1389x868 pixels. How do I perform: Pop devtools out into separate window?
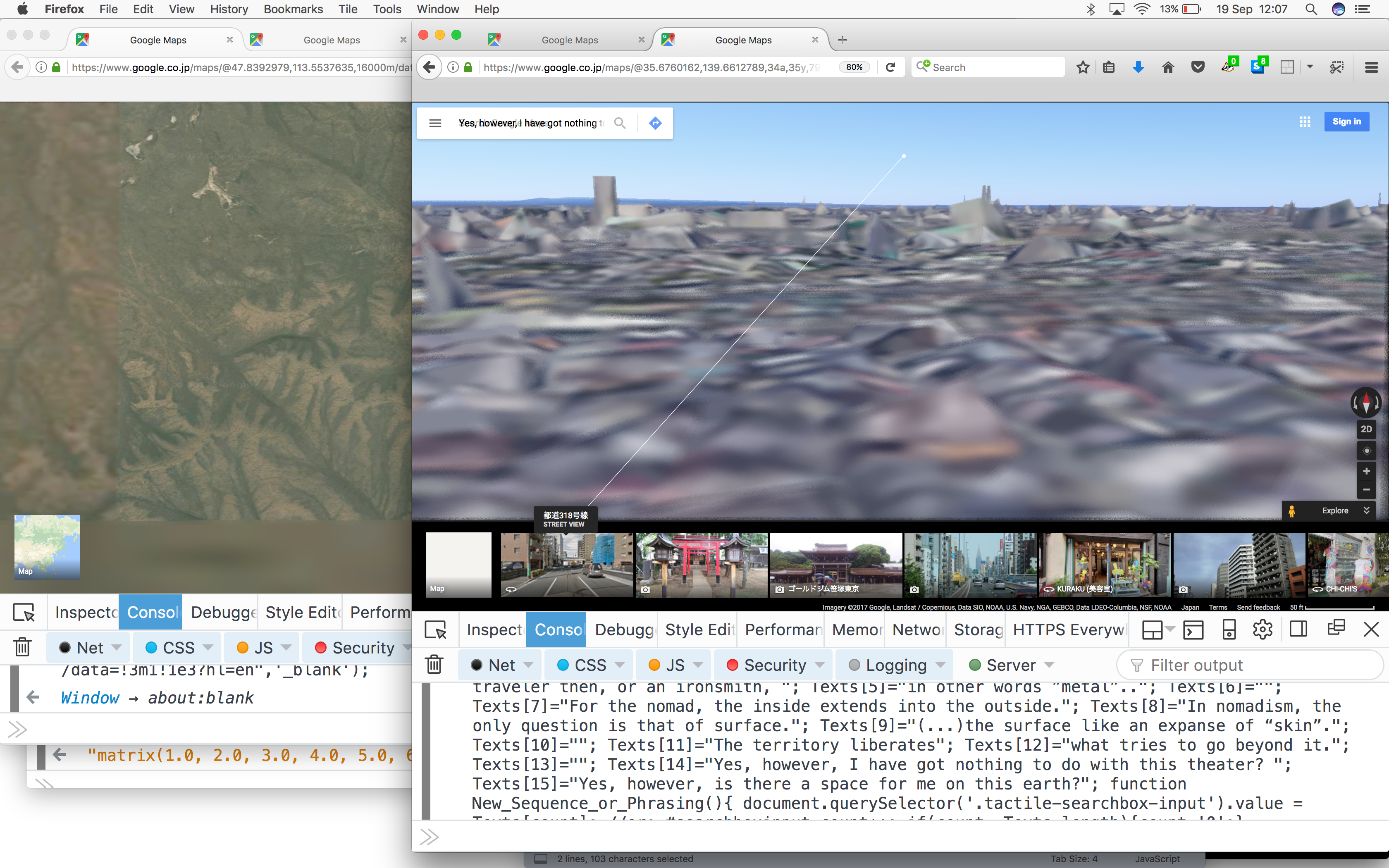tap(1336, 628)
